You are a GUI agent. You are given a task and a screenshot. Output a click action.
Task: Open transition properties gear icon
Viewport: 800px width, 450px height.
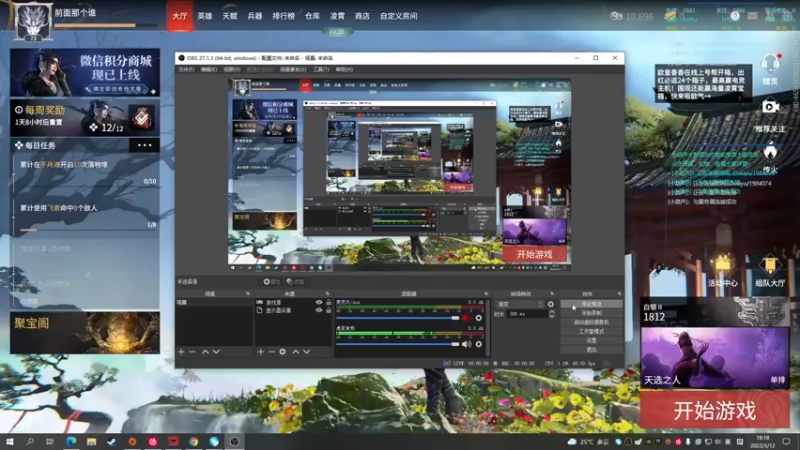tap(551, 304)
